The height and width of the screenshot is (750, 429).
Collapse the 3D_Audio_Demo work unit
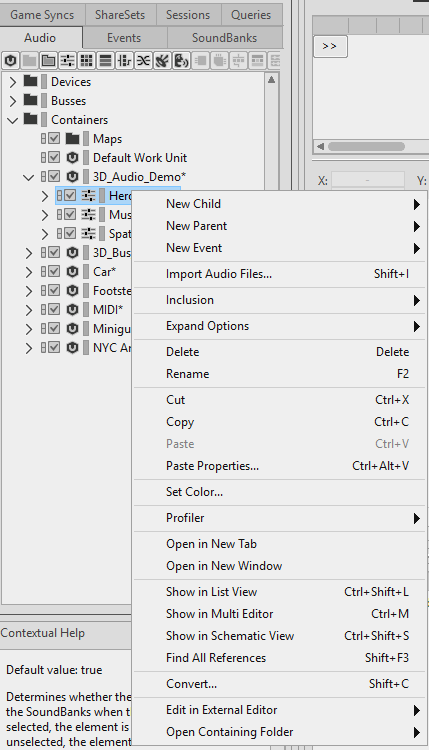pos(29,177)
